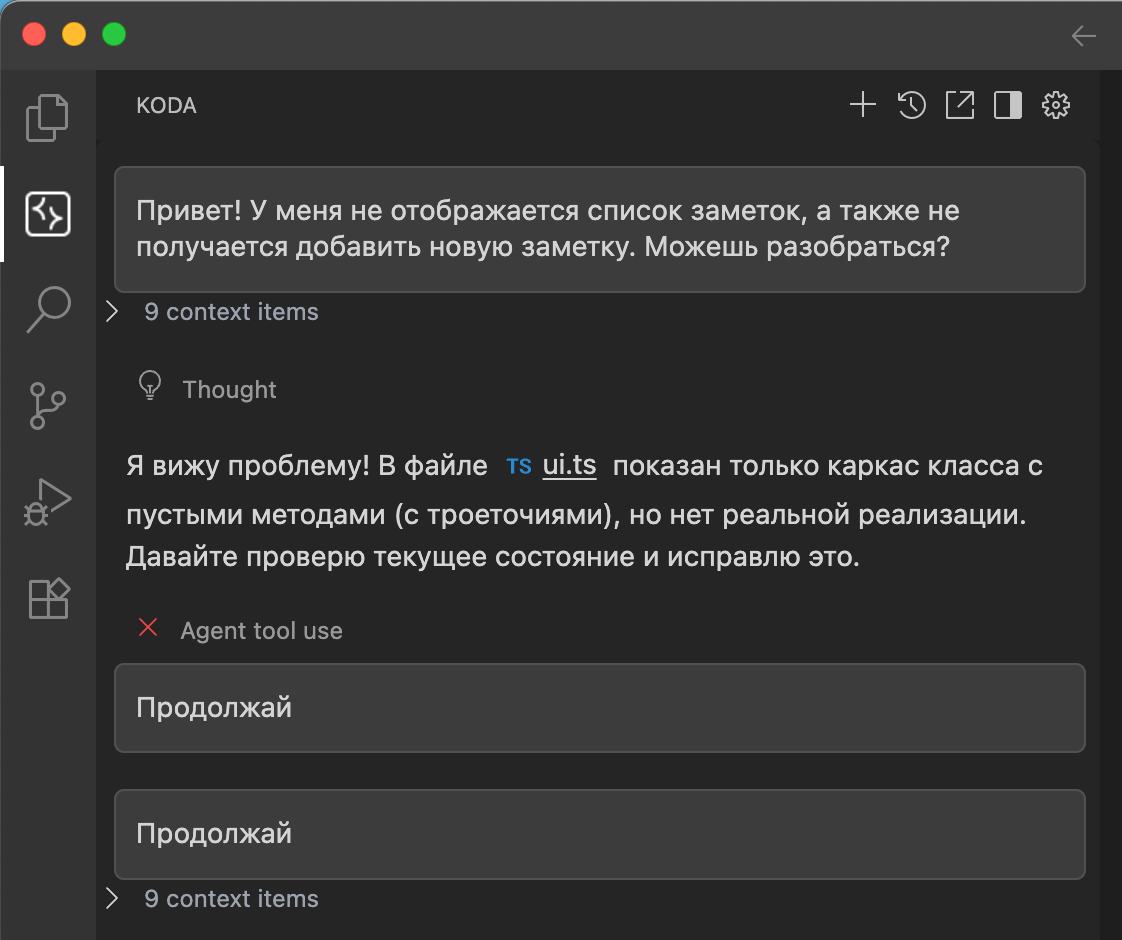Screen dimensions: 1122x940
Task: Select the active KODA chat icon
Action: 46,214
